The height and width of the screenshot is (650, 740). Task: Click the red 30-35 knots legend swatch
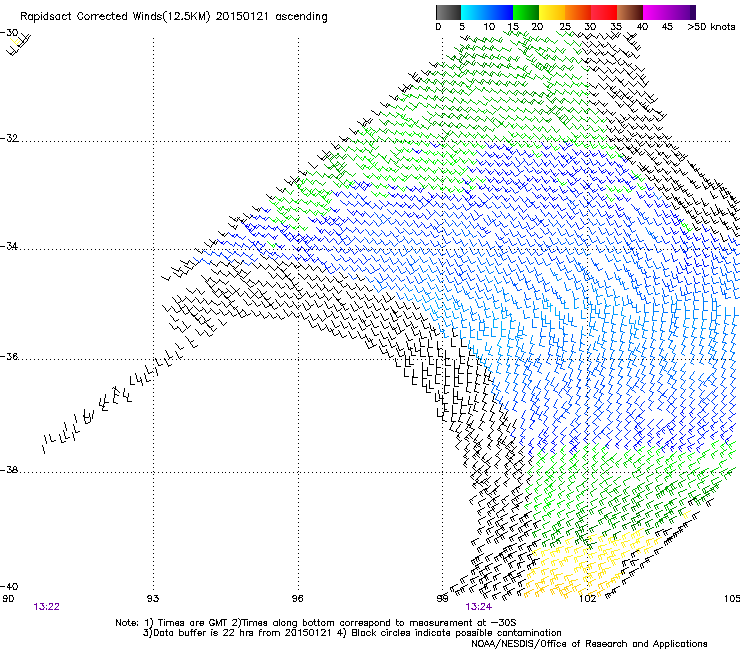(604, 12)
